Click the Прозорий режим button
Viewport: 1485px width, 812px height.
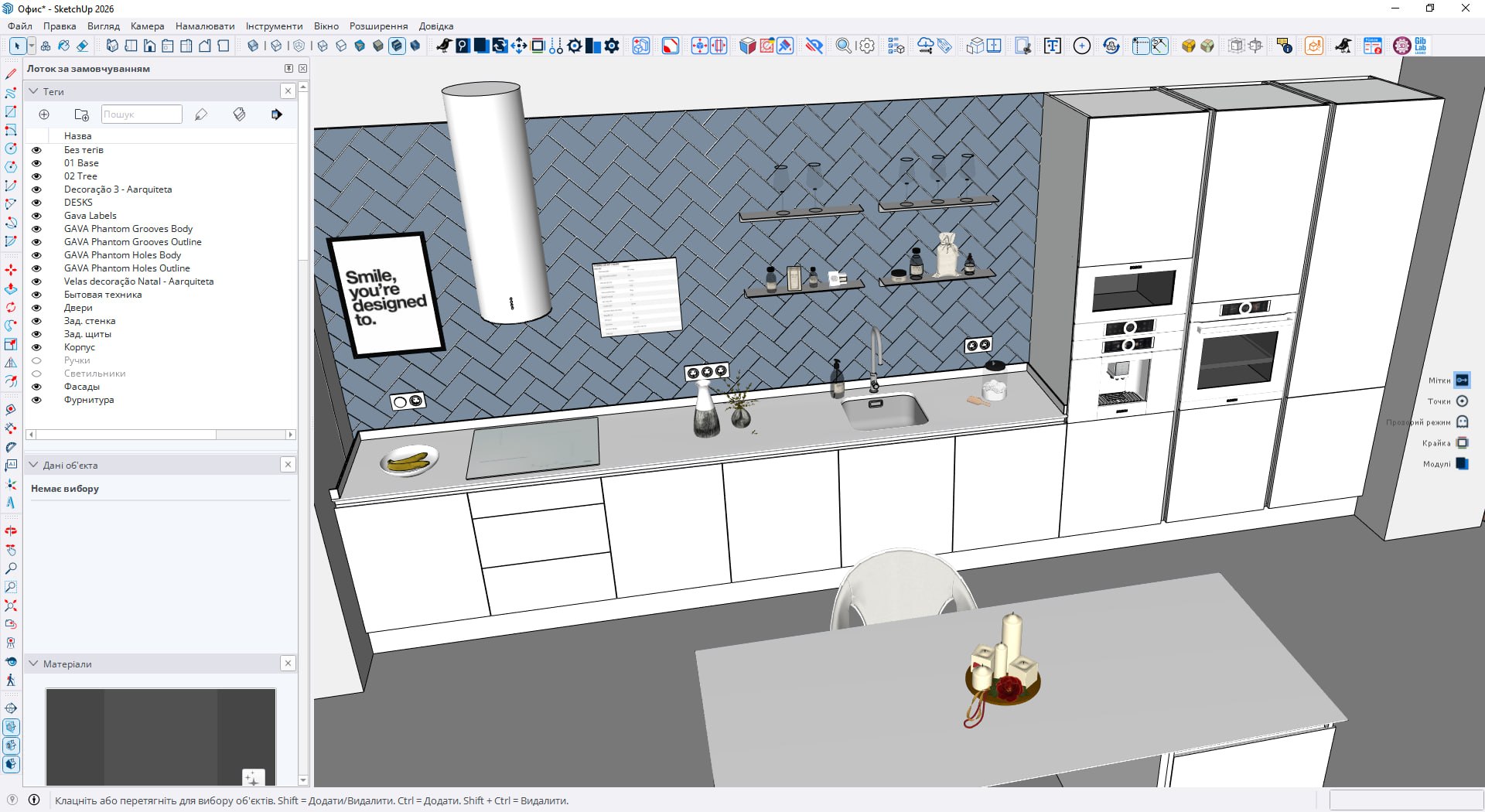pos(1462,422)
